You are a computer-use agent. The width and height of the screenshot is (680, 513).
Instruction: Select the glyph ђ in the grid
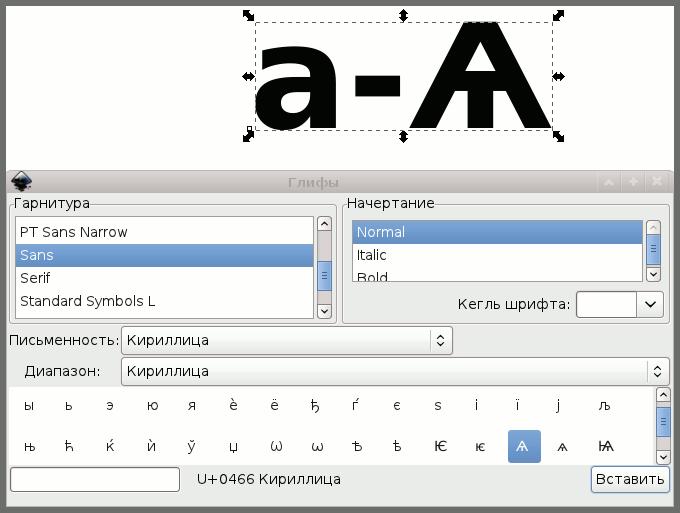(315, 406)
